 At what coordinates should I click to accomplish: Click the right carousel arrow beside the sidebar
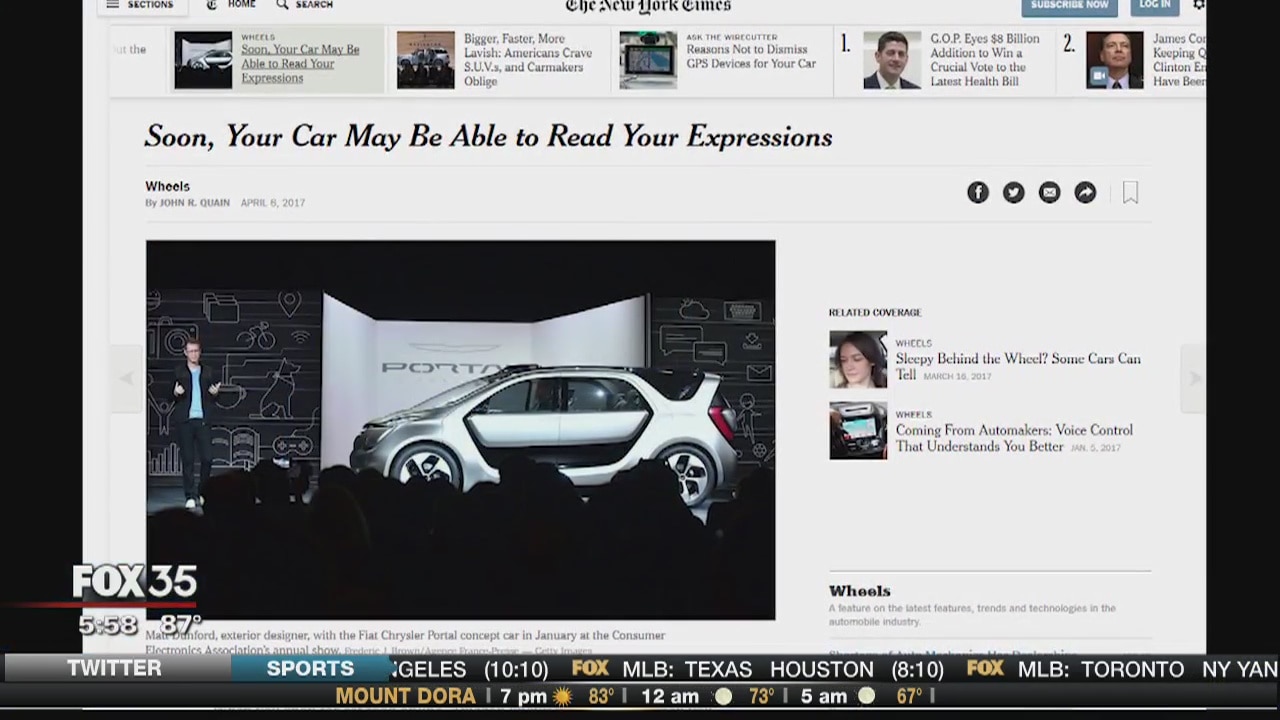(1195, 377)
